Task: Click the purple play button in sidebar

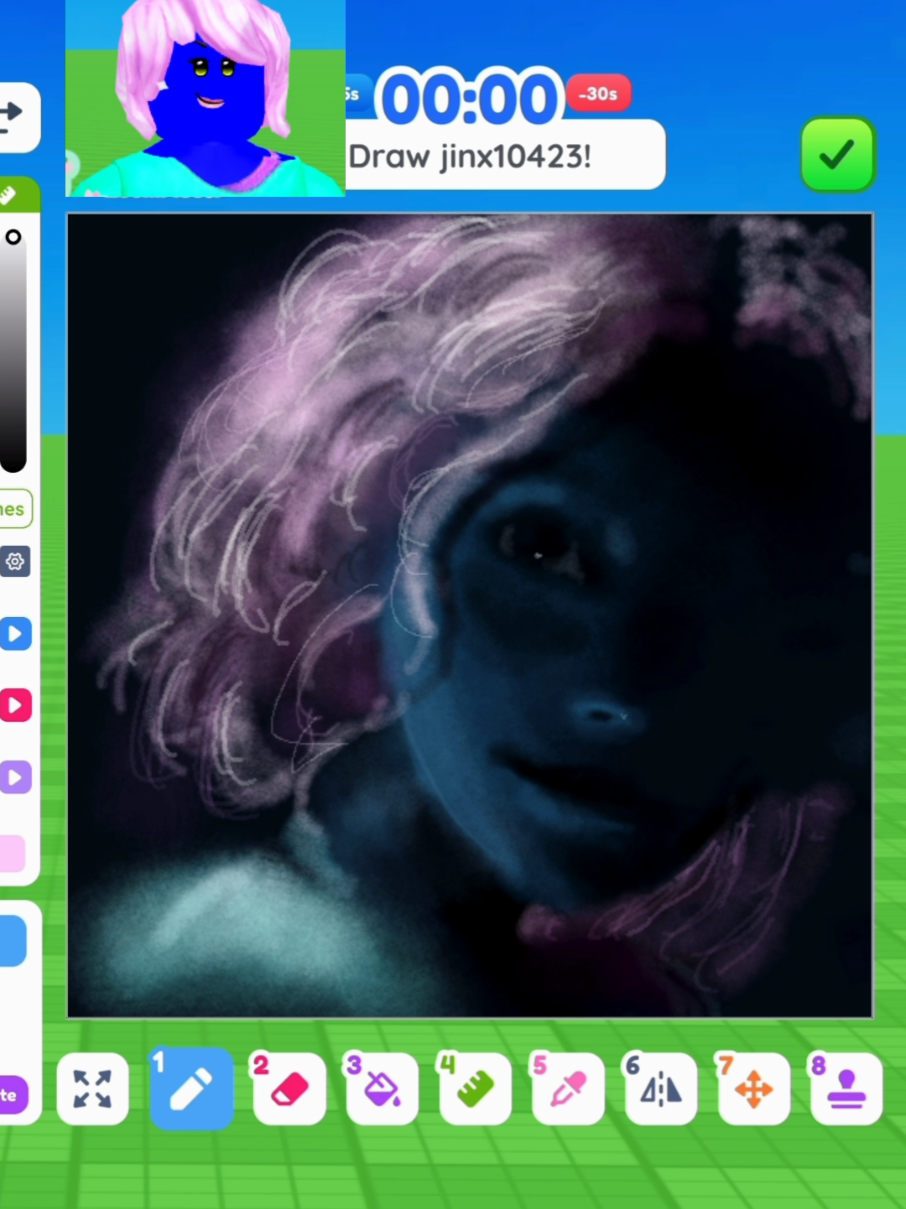Action: tap(15, 777)
